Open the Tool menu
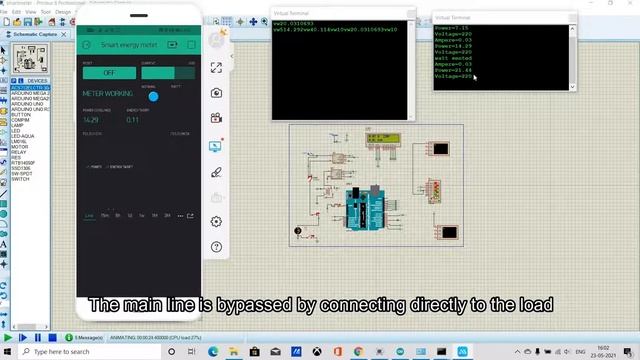Viewport: 640px width, 360px height. coord(46,12)
